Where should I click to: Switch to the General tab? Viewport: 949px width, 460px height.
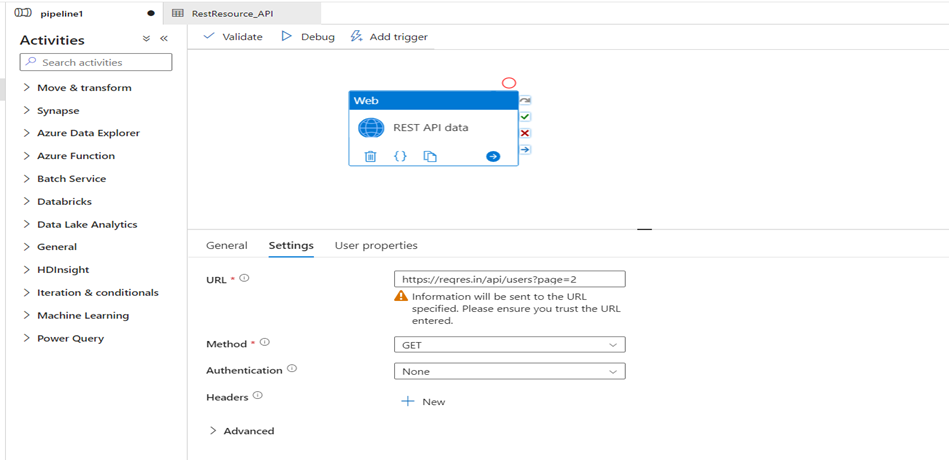(226, 246)
